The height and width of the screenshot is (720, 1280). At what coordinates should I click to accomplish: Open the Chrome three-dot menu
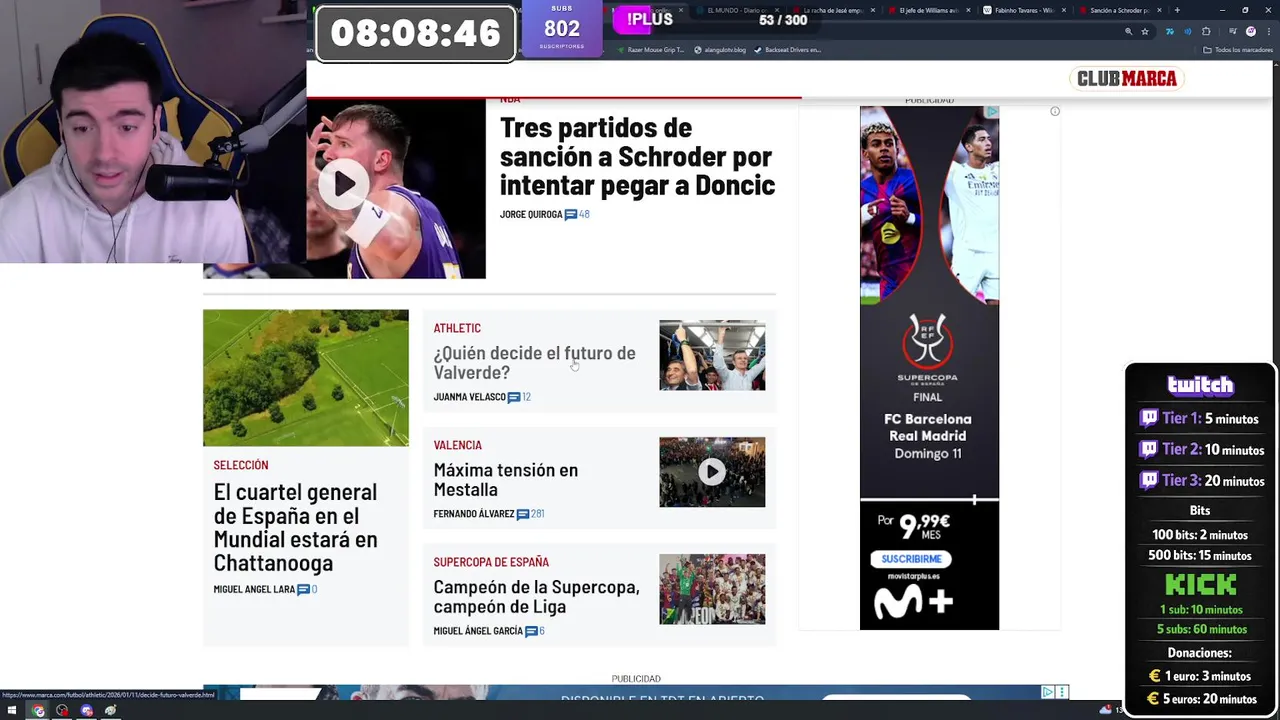(1269, 31)
